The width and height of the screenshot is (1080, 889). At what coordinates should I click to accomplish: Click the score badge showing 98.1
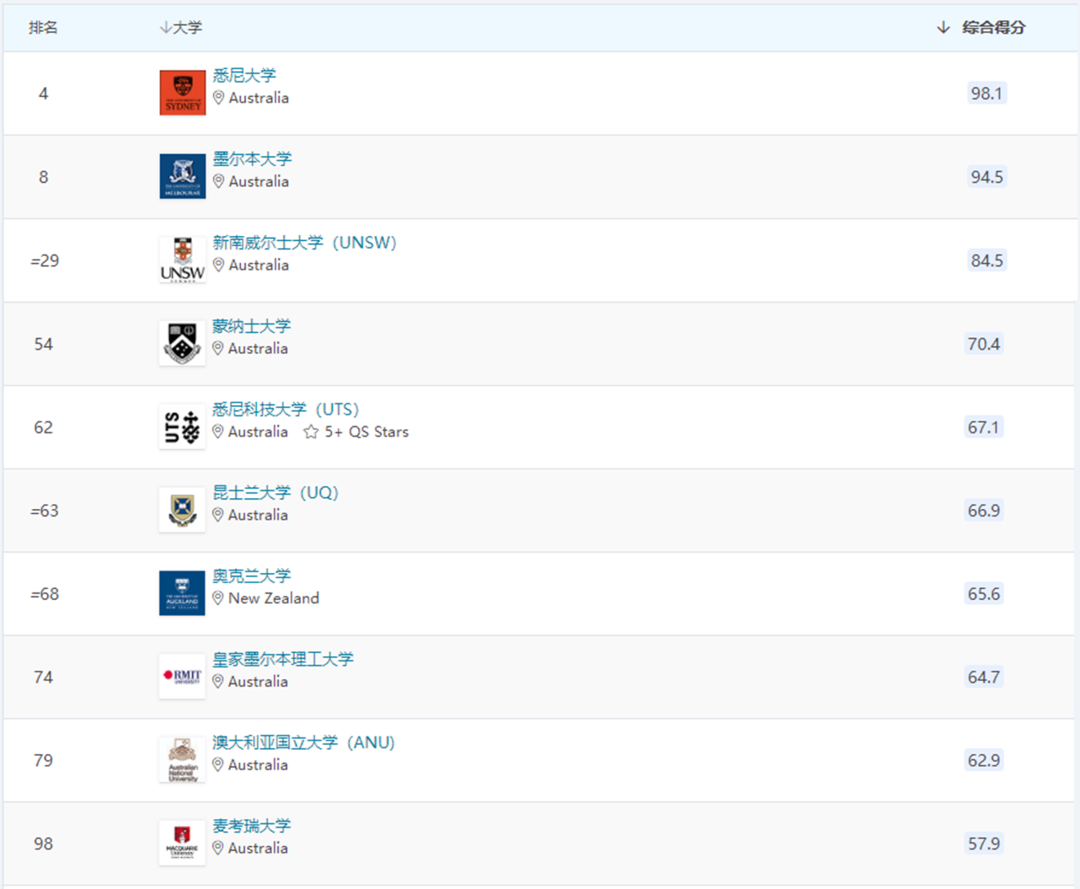[986, 93]
